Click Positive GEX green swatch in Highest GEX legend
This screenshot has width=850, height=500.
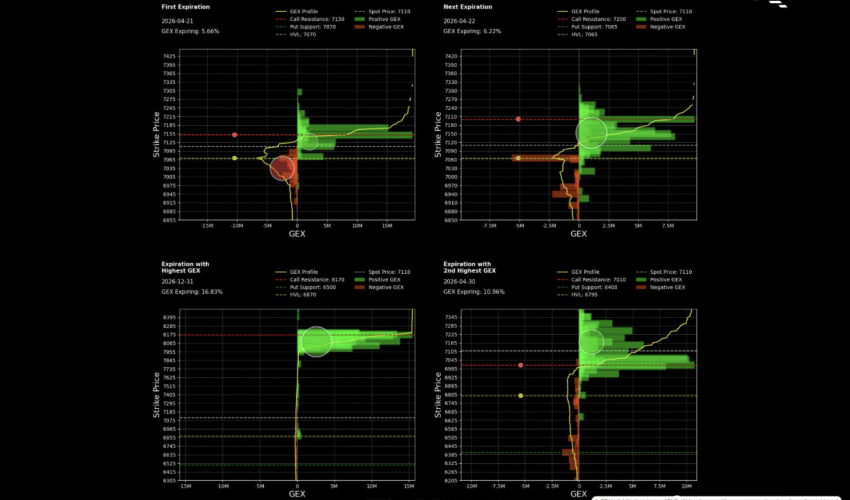point(360,280)
